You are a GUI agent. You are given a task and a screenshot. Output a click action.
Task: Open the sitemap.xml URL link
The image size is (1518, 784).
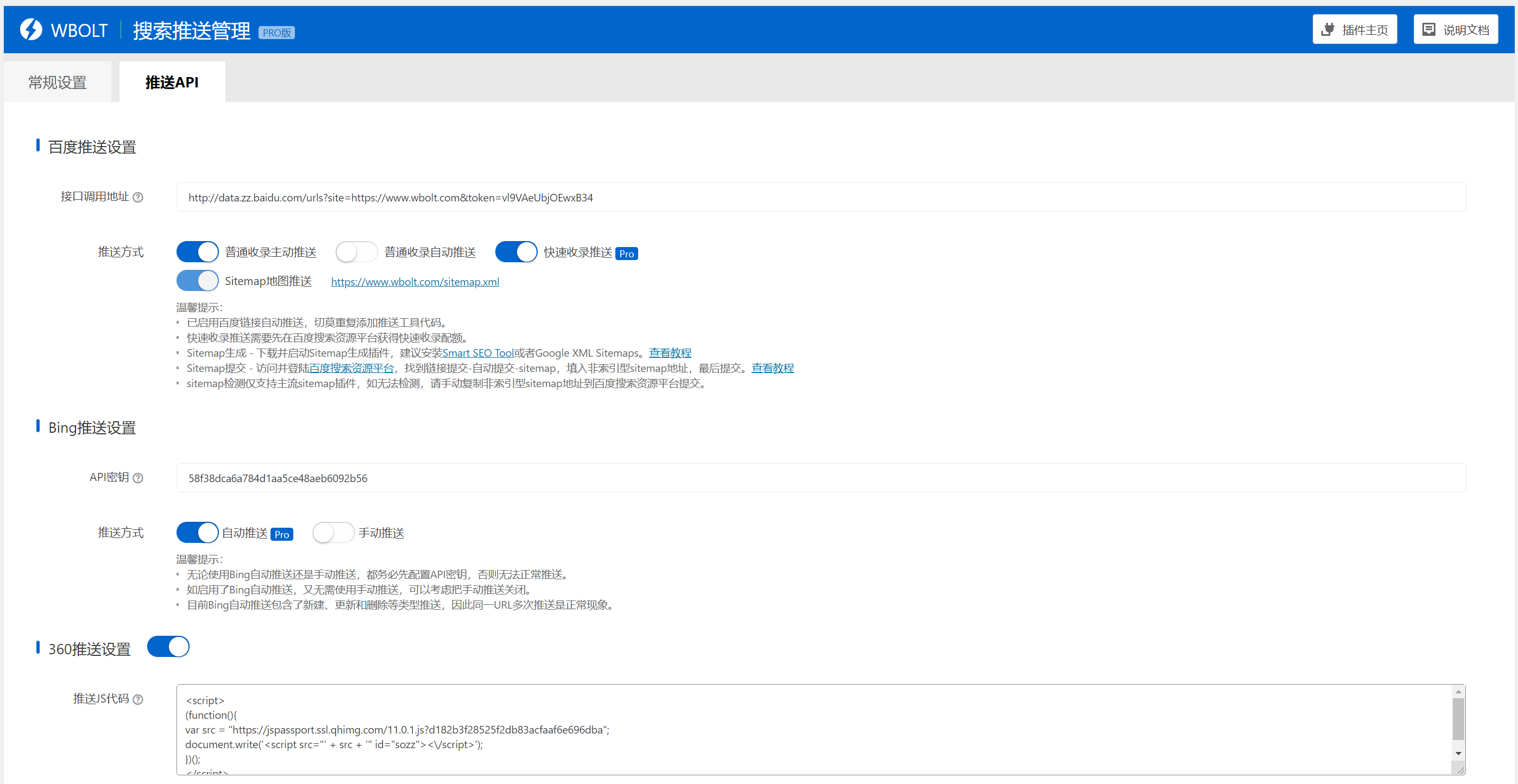coord(414,282)
